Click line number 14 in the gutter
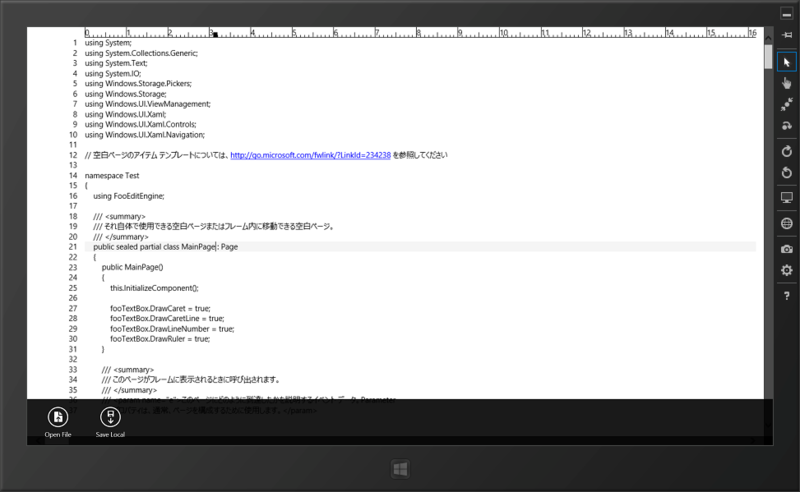Viewport: 800px width, 492px height. tap(73, 176)
